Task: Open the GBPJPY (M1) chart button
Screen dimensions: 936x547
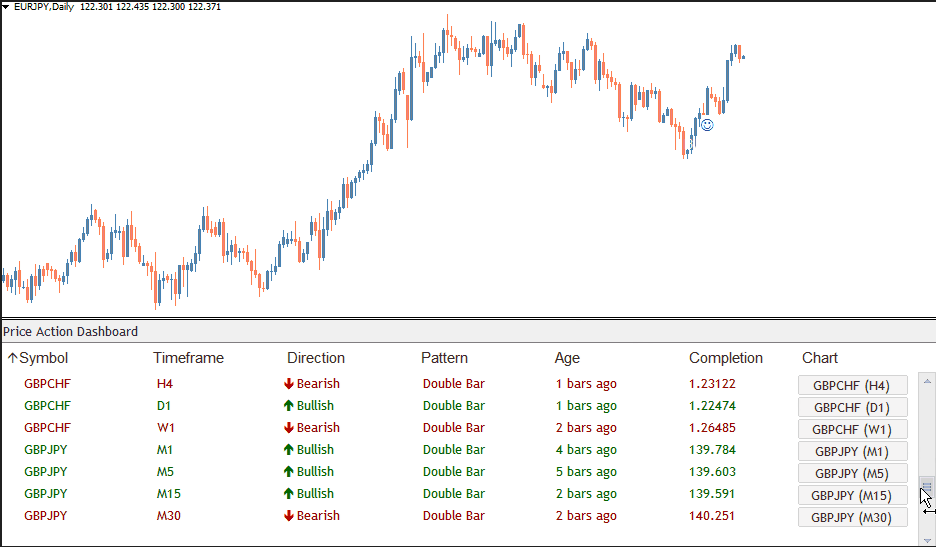Action: [x=852, y=452]
